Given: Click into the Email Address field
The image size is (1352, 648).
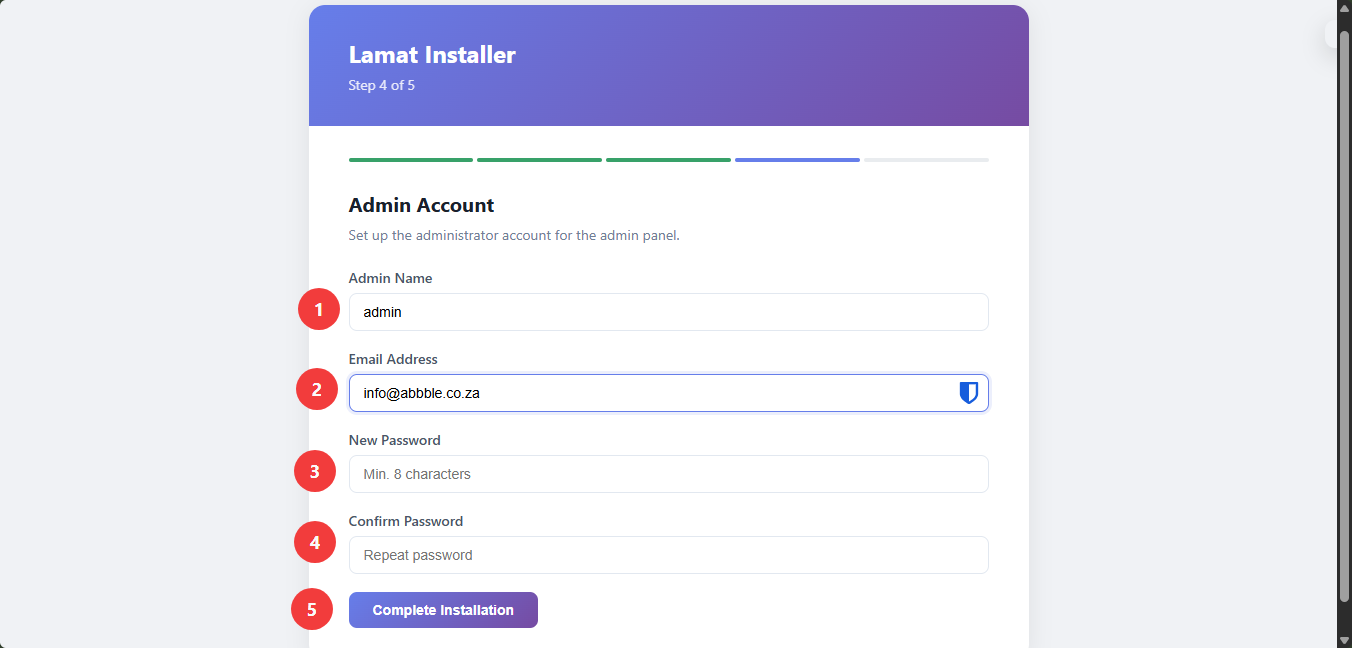Looking at the screenshot, I should click(668, 393).
